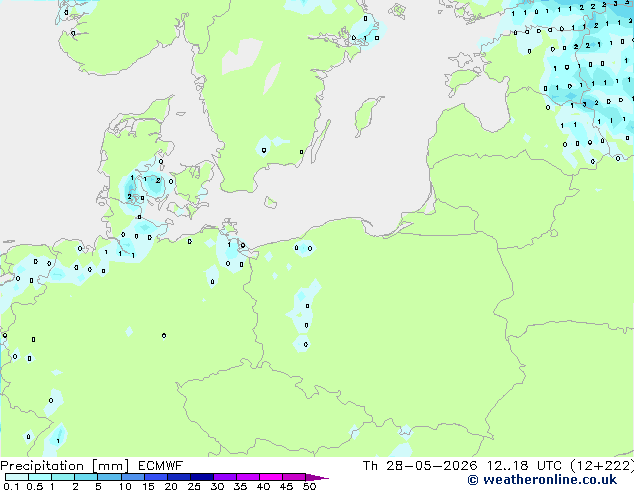The width and height of the screenshot is (634, 490).
Task: Click the 0.5–1 mm legend color swatch
Action: pyautogui.click(x=40, y=477)
